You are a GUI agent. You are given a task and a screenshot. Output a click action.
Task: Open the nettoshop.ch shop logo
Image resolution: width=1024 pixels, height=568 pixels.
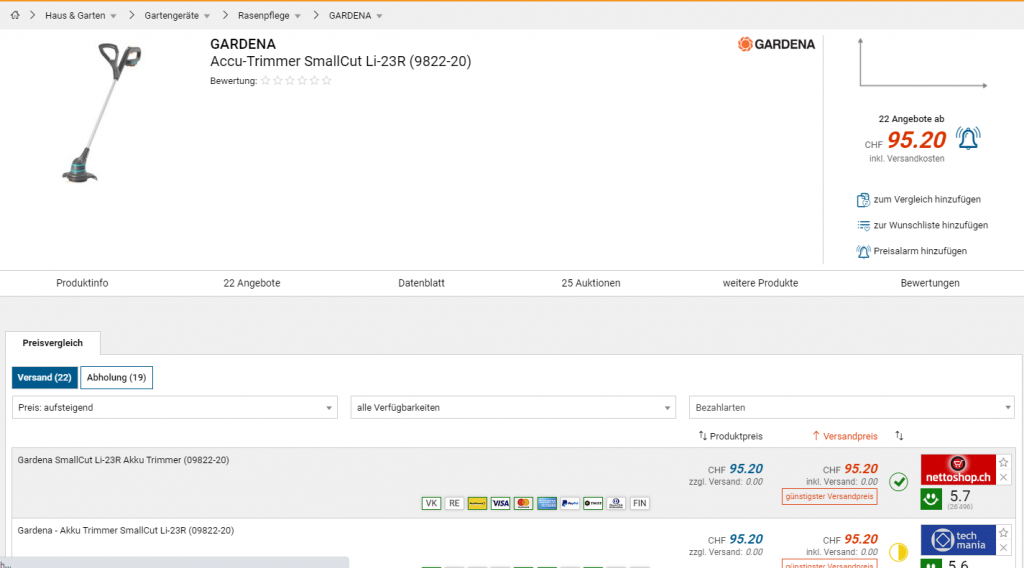(958, 470)
